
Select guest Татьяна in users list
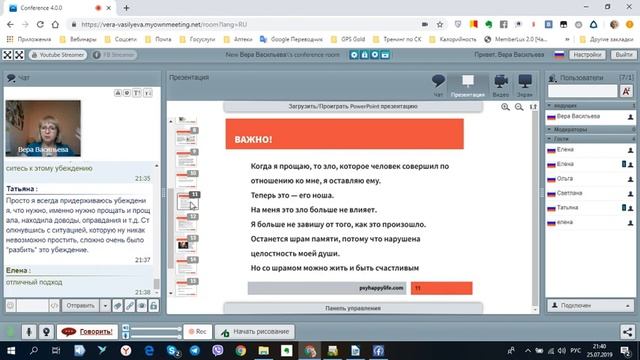590,208
